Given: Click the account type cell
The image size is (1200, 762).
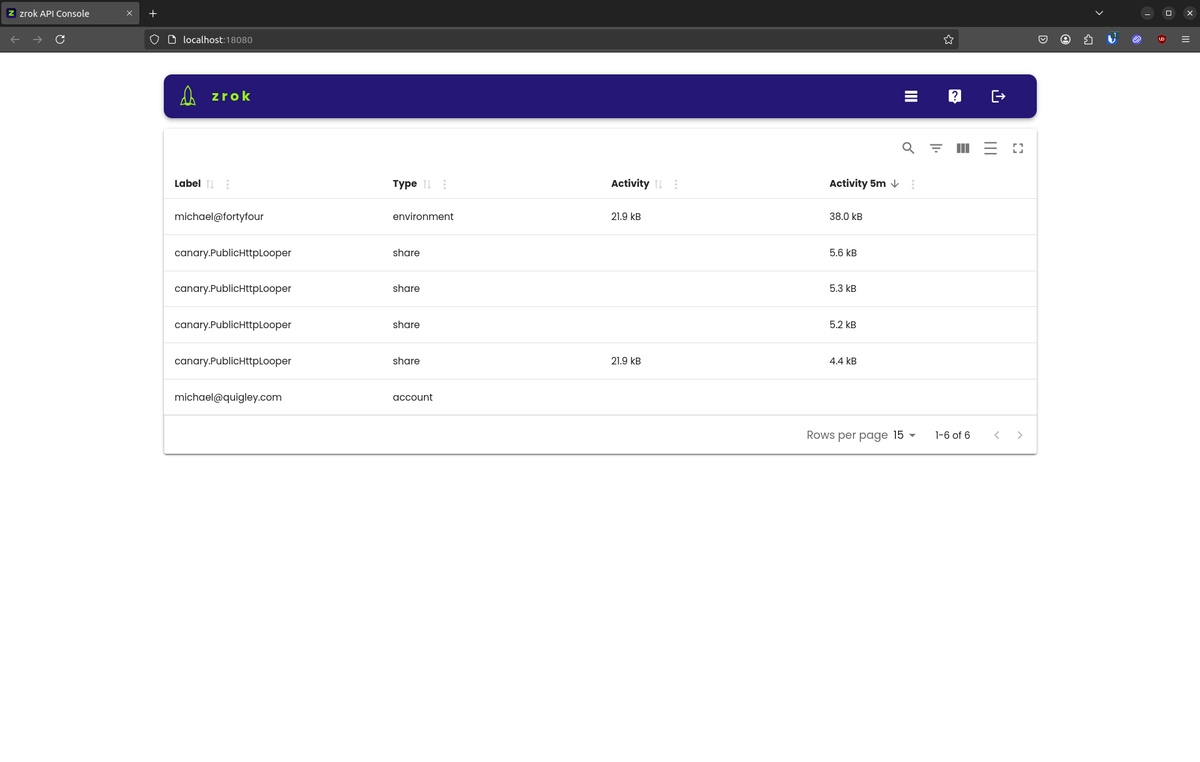Looking at the screenshot, I should (413, 397).
